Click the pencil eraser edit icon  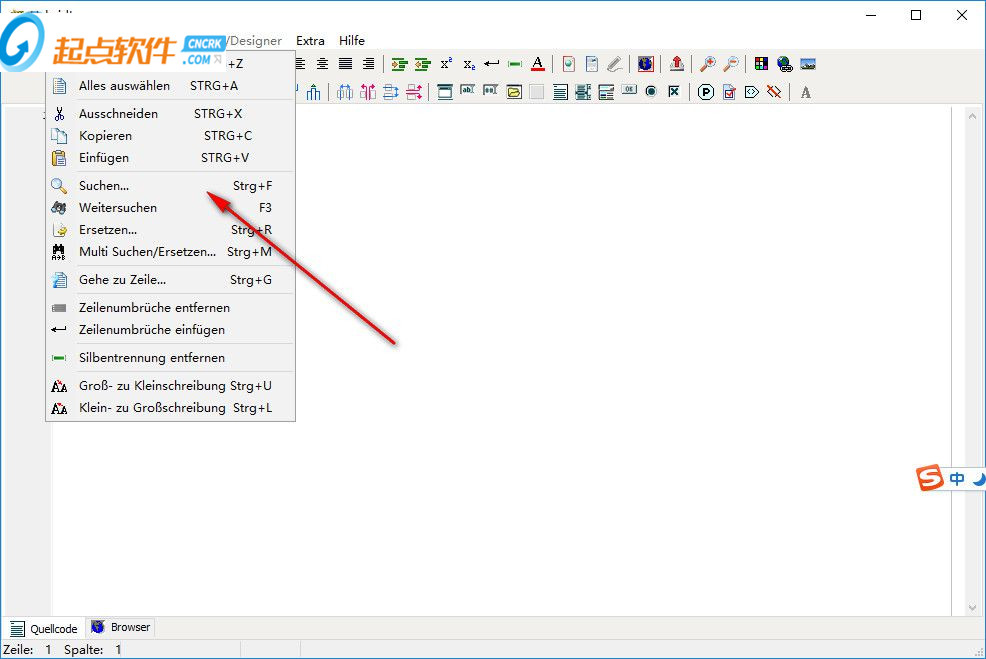pyautogui.click(x=614, y=64)
